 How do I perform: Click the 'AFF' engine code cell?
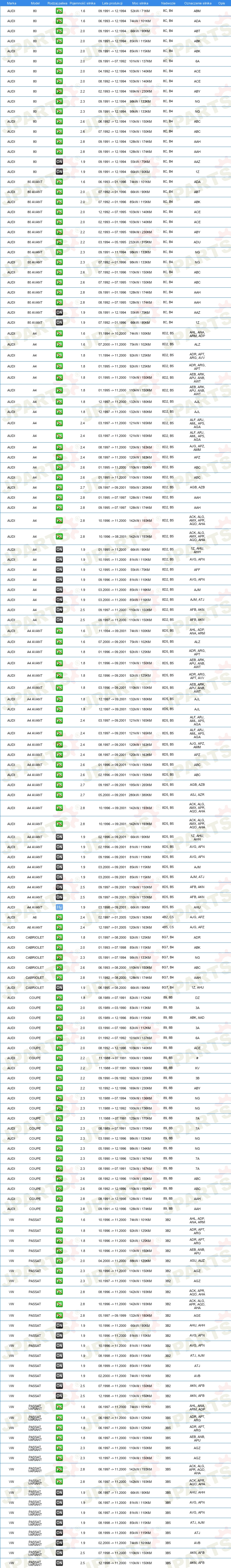(197, 570)
